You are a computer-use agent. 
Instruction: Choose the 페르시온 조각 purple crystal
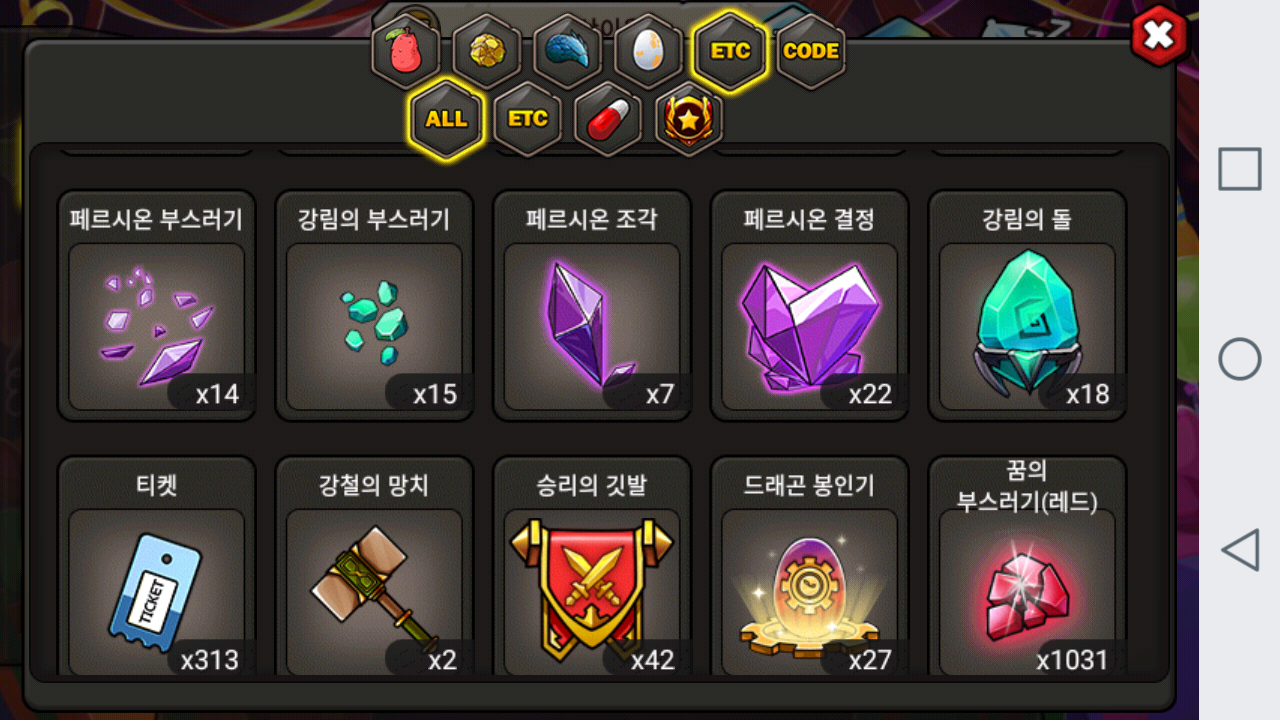(x=592, y=306)
